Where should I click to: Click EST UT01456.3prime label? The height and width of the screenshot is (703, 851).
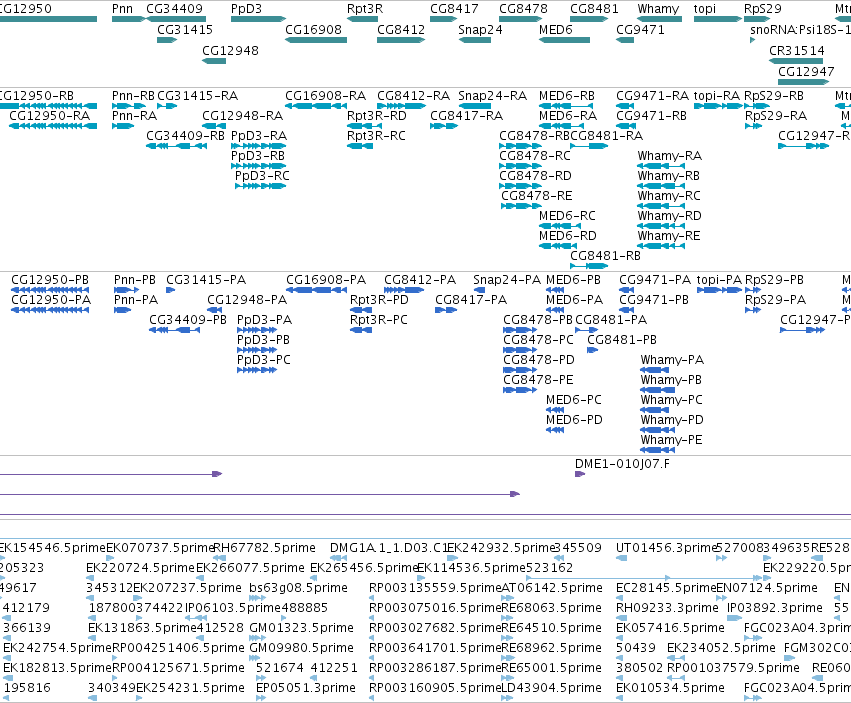click(666, 548)
